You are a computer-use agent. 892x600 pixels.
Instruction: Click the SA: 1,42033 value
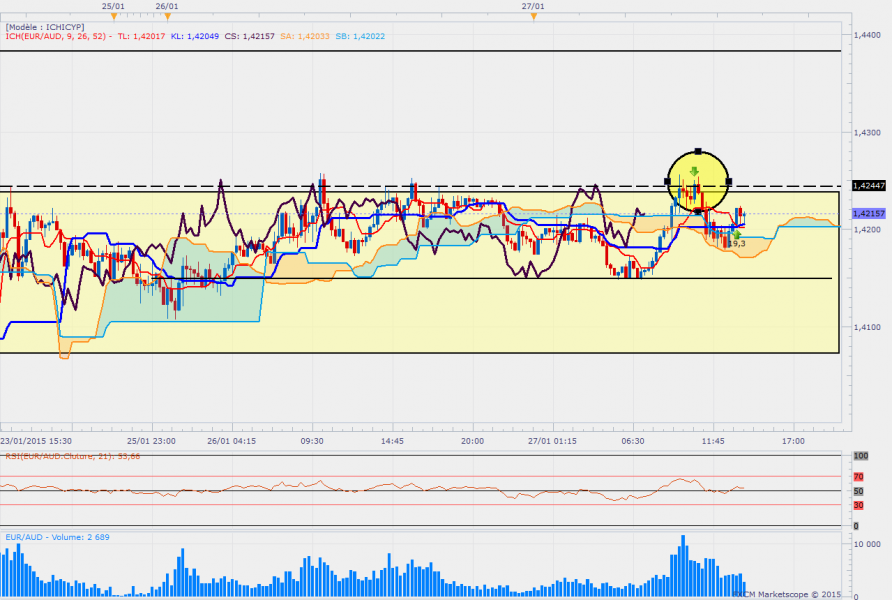[x=304, y=36]
